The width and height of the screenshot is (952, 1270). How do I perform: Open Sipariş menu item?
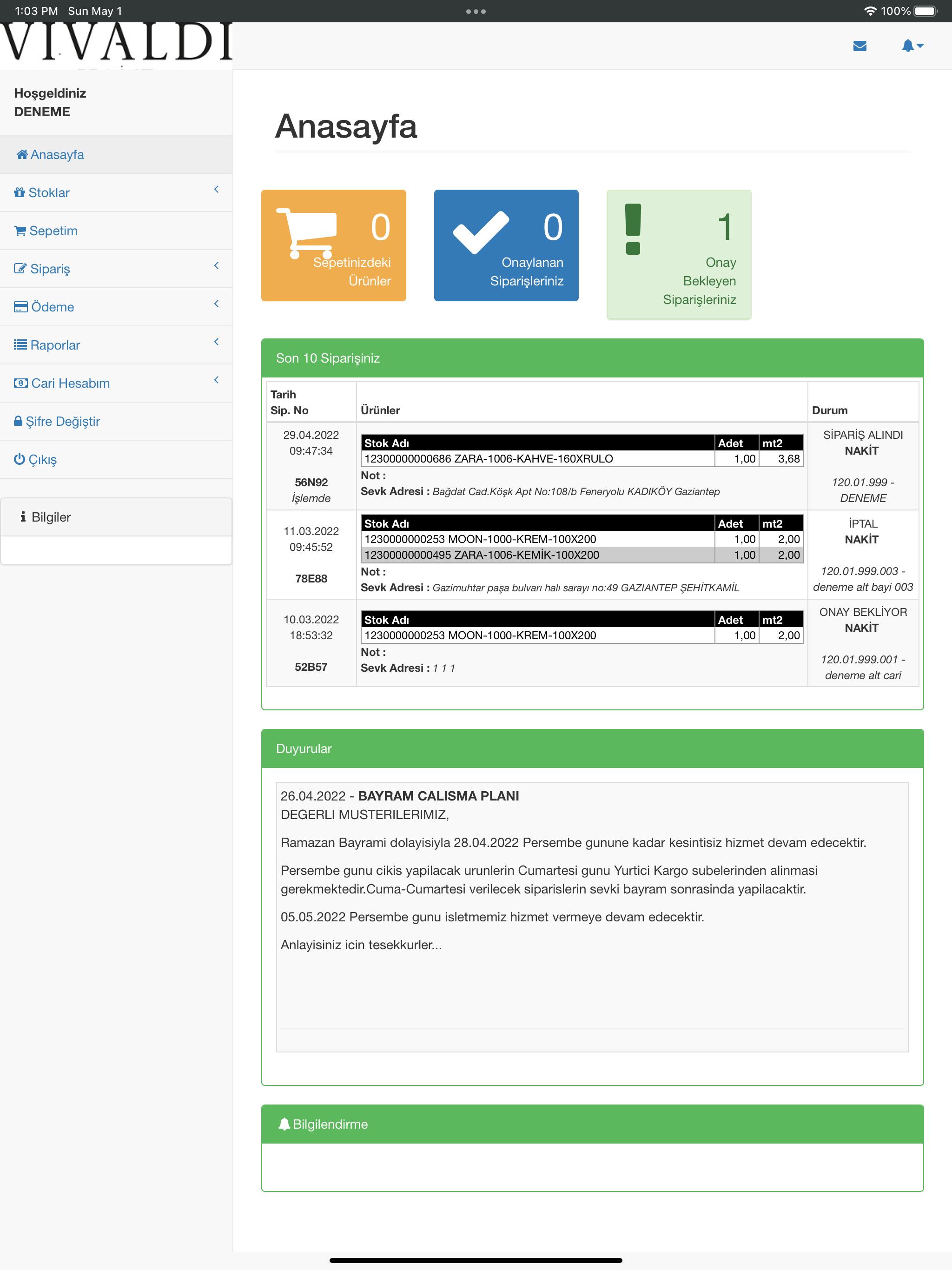click(x=116, y=269)
